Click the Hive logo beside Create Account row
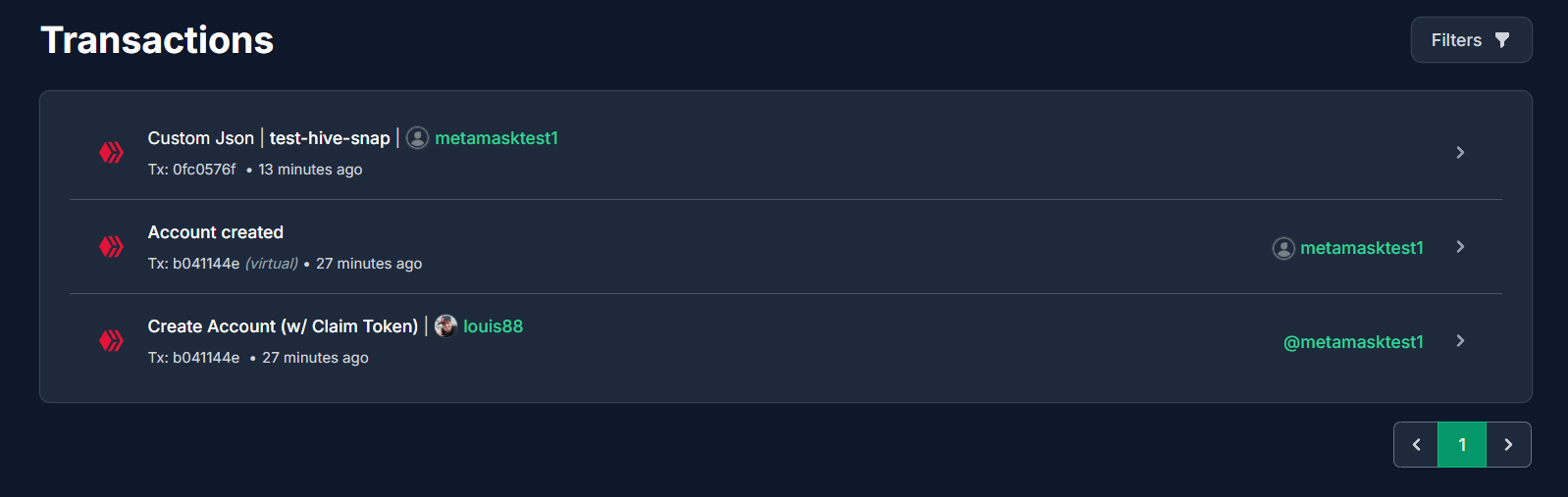The width and height of the screenshot is (1568, 497). 111,341
